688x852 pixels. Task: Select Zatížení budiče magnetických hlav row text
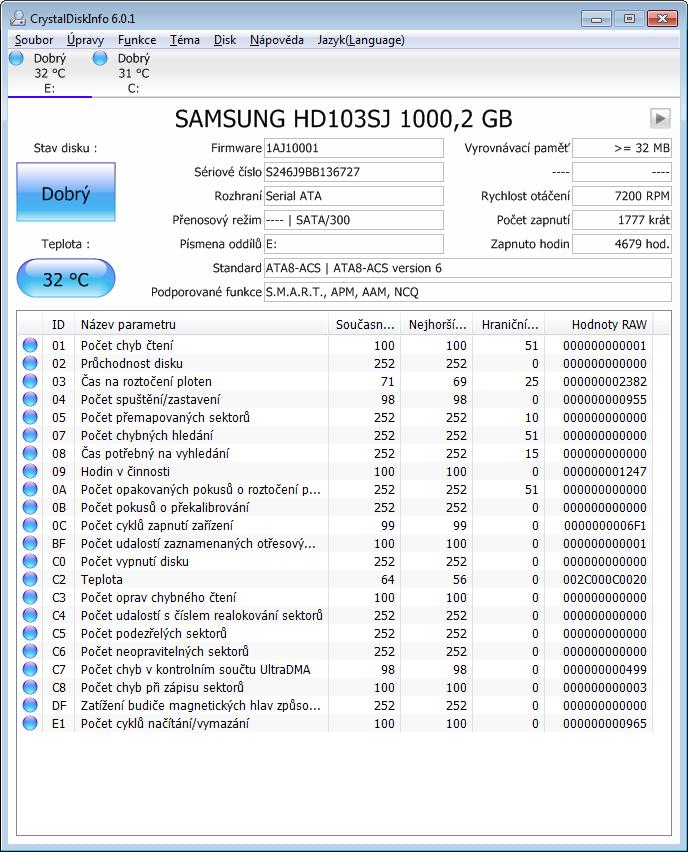click(x=201, y=705)
